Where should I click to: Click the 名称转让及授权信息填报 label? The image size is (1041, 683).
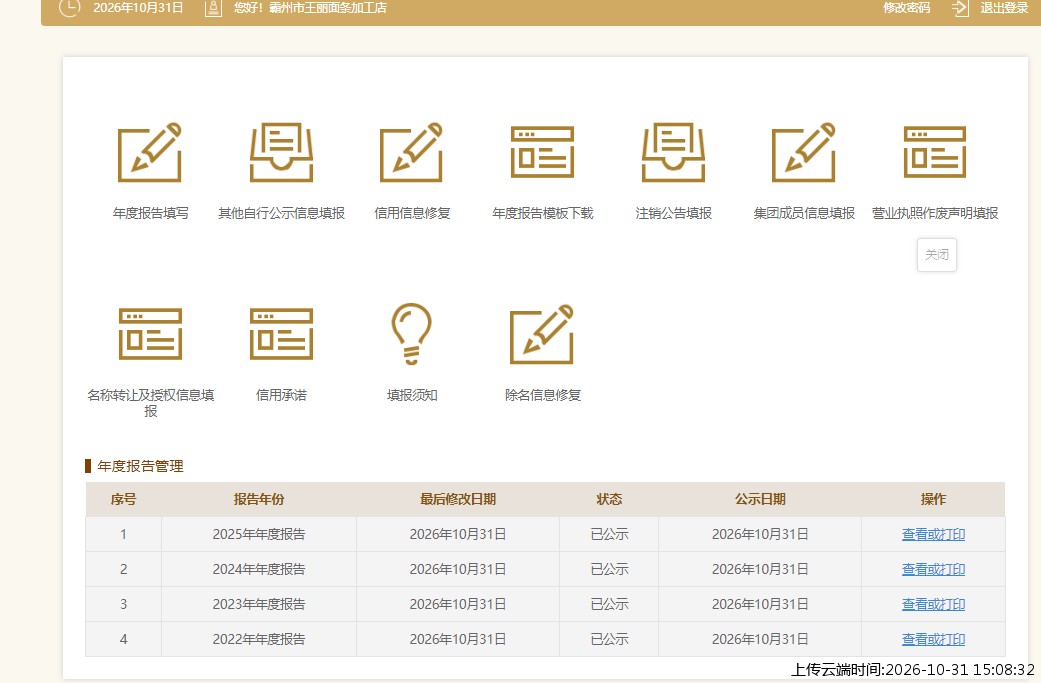click(x=151, y=403)
